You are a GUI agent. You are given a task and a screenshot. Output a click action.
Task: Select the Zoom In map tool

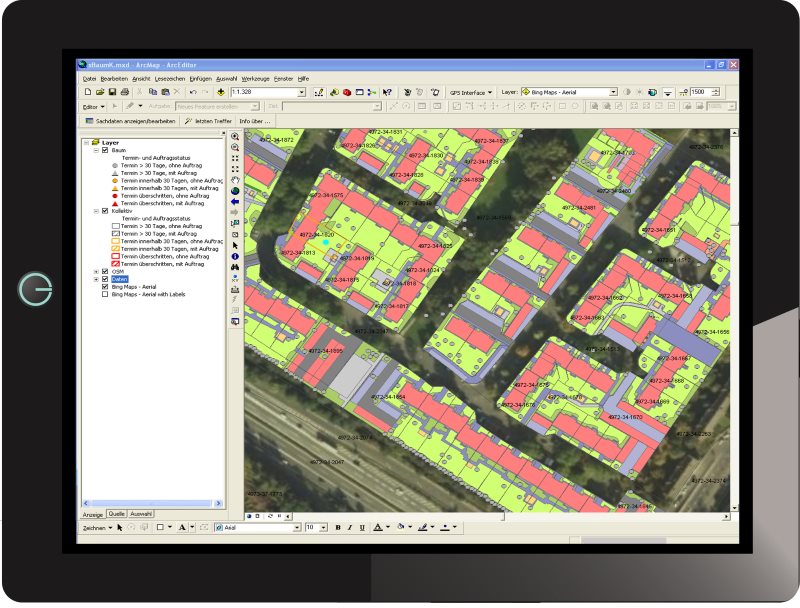(235, 136)
